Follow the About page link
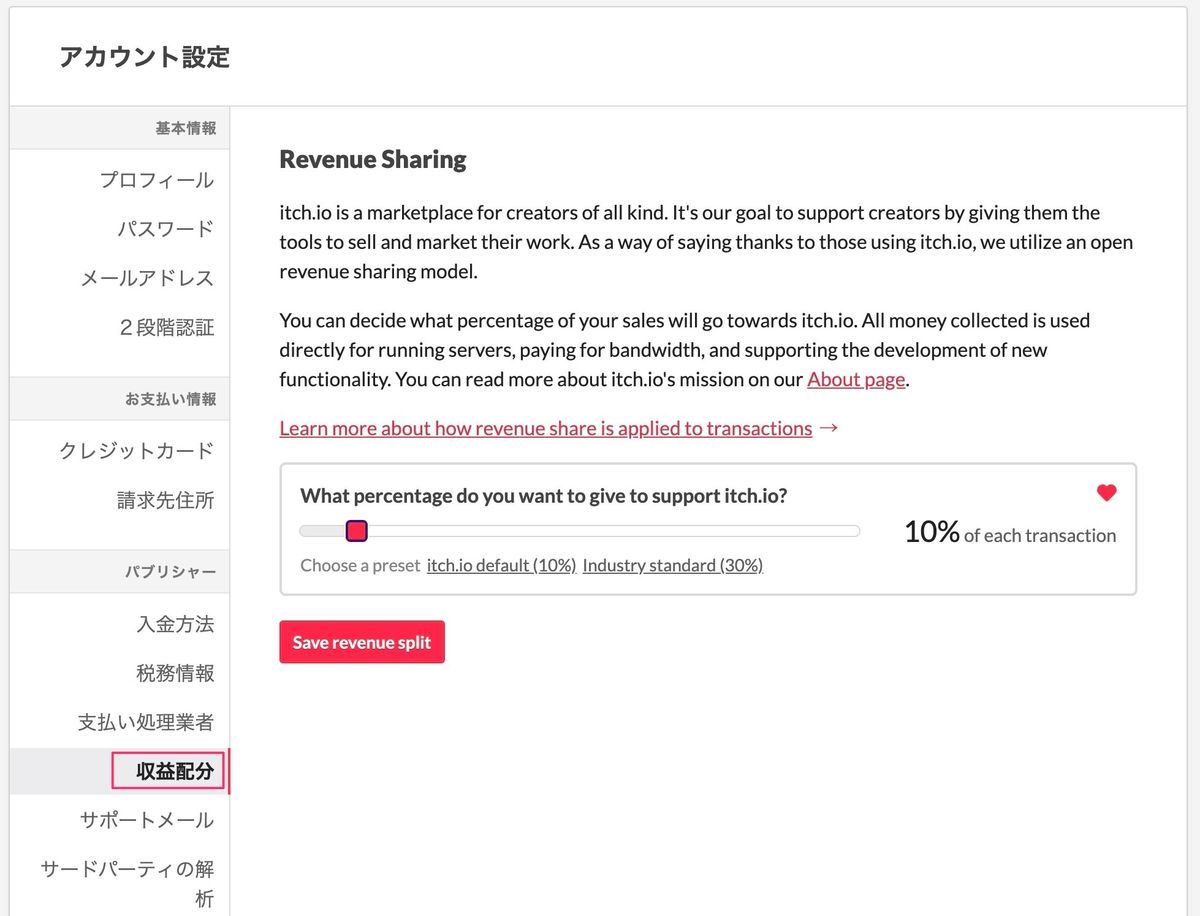Image resolution: width=1200 pixels, height=916 pixels. [856, 379]
